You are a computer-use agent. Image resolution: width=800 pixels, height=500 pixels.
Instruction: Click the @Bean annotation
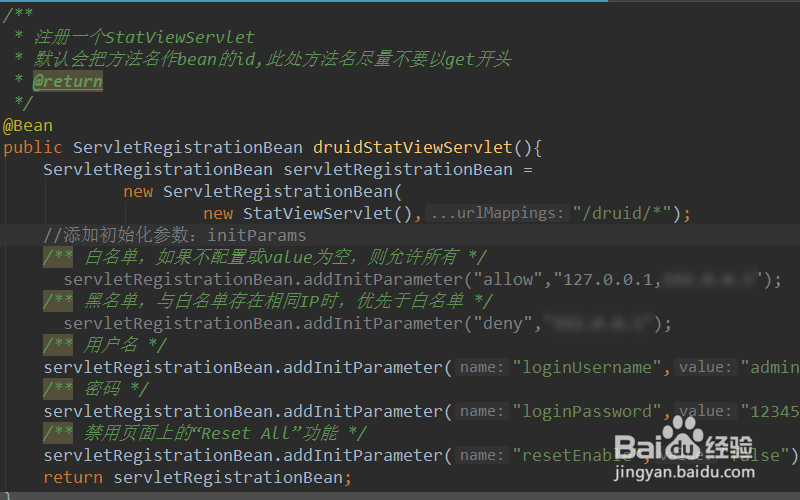[28, 126]
